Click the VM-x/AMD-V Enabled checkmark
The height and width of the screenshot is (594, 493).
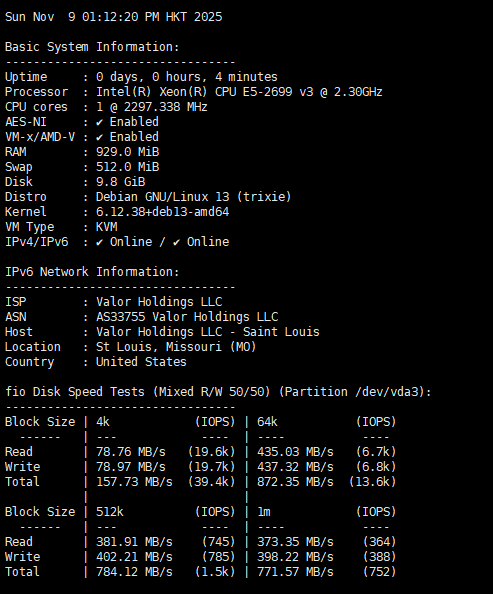100,138
